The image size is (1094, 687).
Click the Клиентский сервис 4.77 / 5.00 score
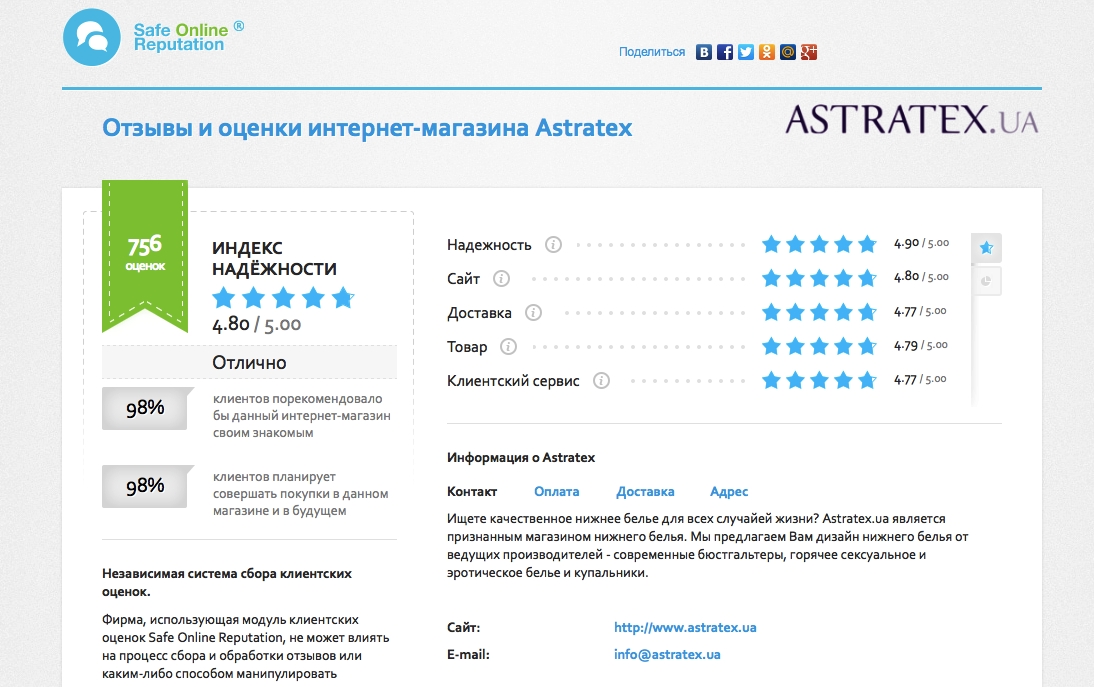tap(920, 379)
